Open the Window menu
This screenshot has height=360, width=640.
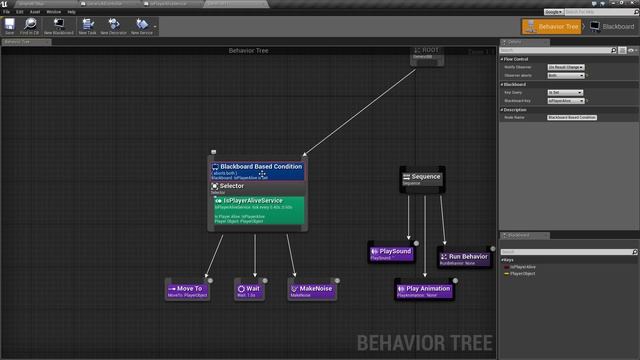click(53, 12)
